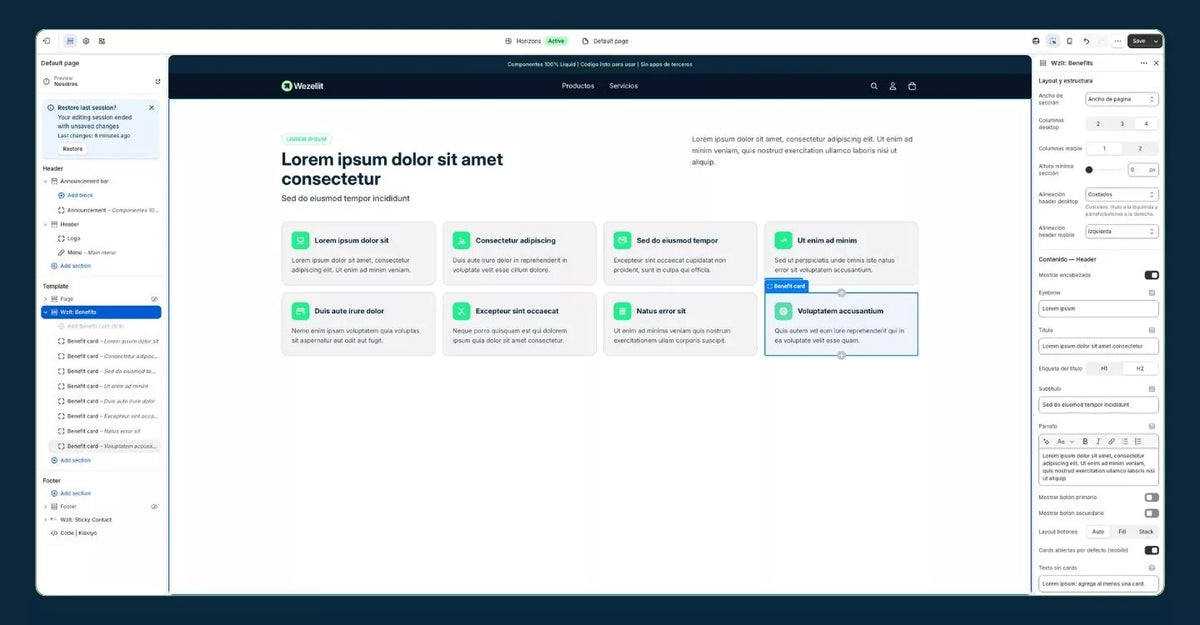The image size is (1200, 625).
Task: Toggle the inspector selection mode icon
Action: pos(1053,41)
